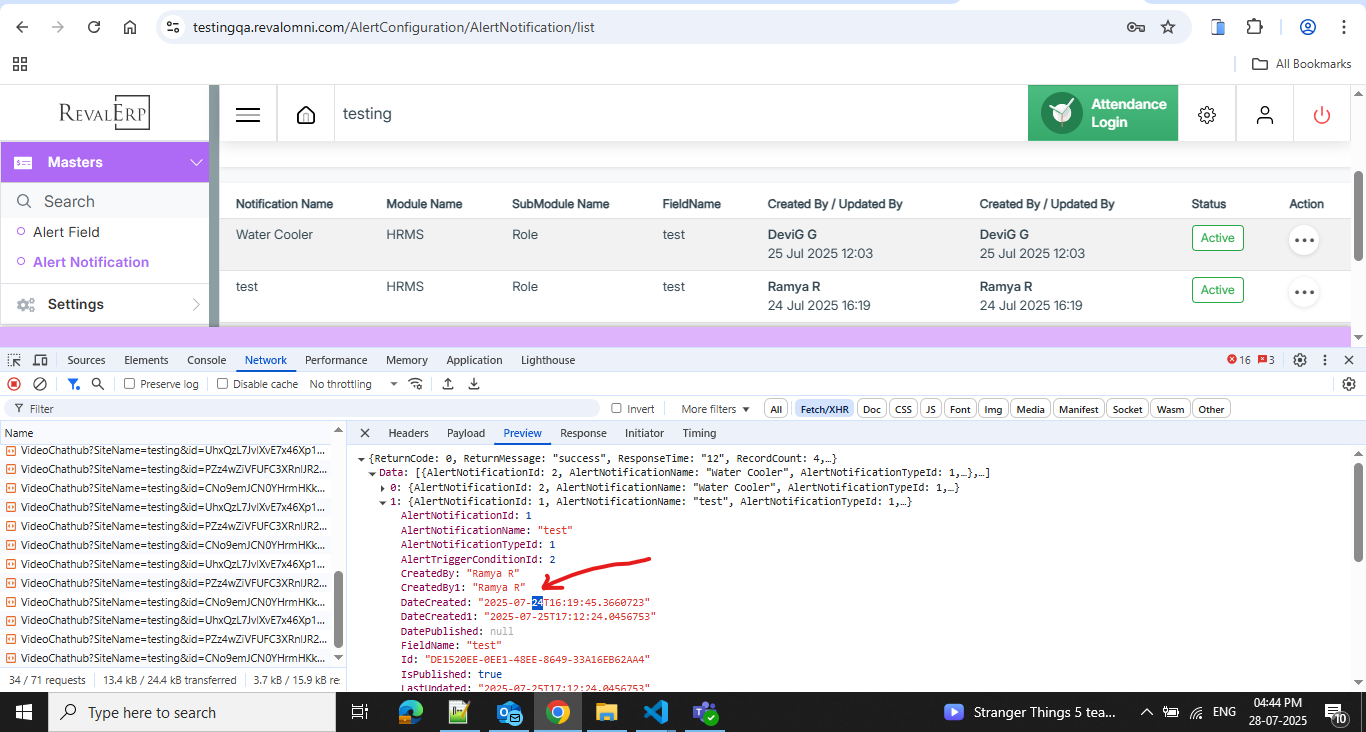
Task: Open the No throttling dropdown
Action: pyautogui.click(x=353, y=384)
